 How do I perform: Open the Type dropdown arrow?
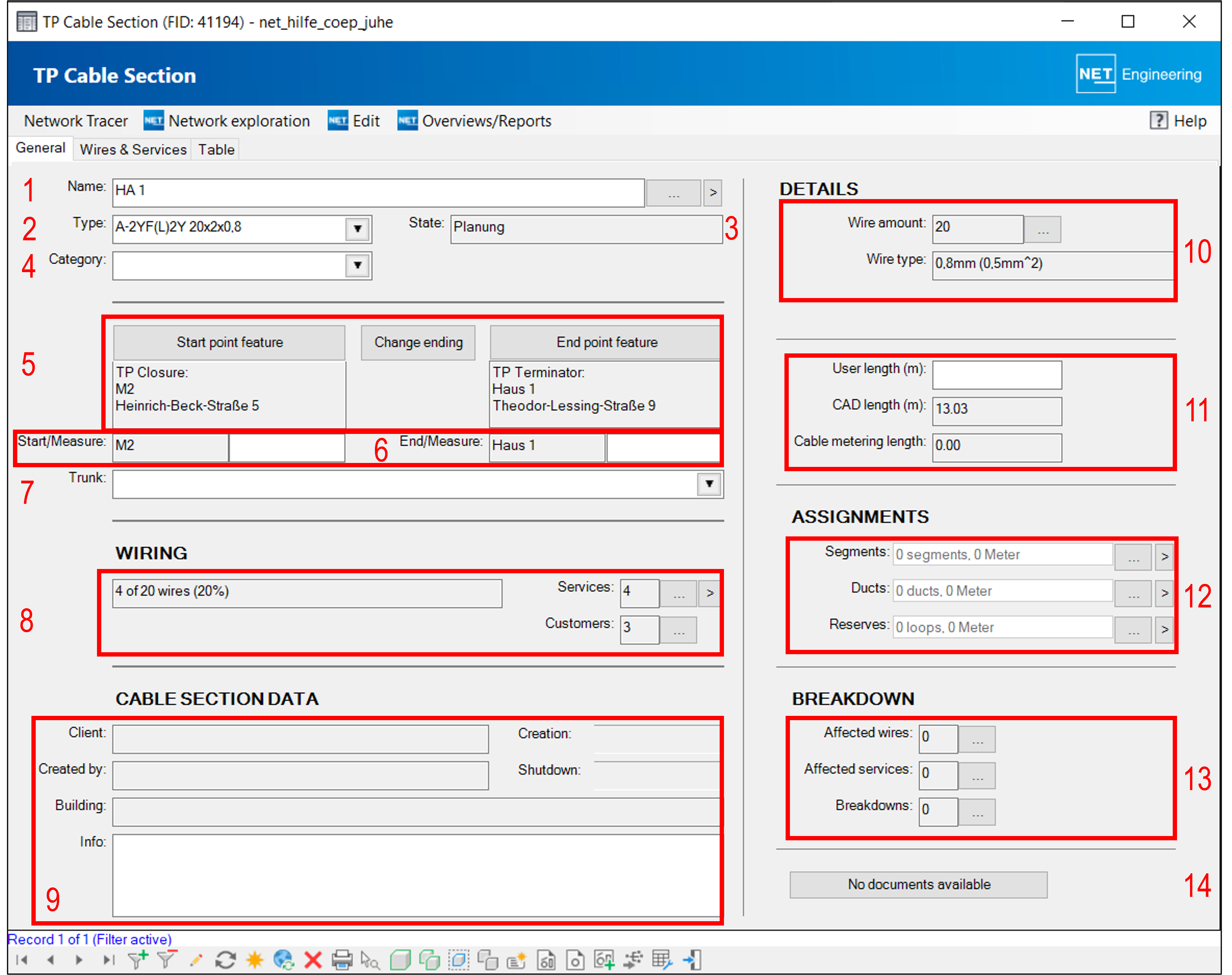(358, 229)
